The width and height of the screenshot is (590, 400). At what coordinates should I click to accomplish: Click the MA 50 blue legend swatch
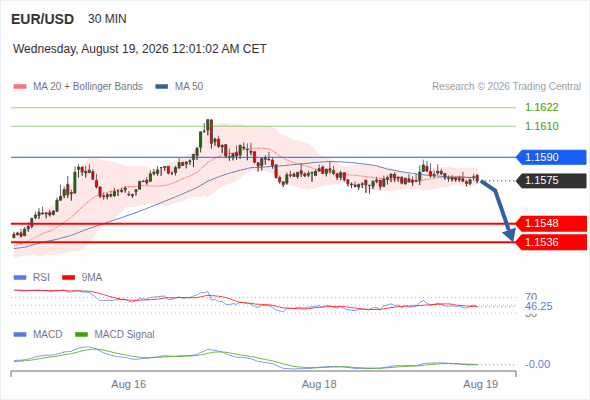[x=162, y=87]
